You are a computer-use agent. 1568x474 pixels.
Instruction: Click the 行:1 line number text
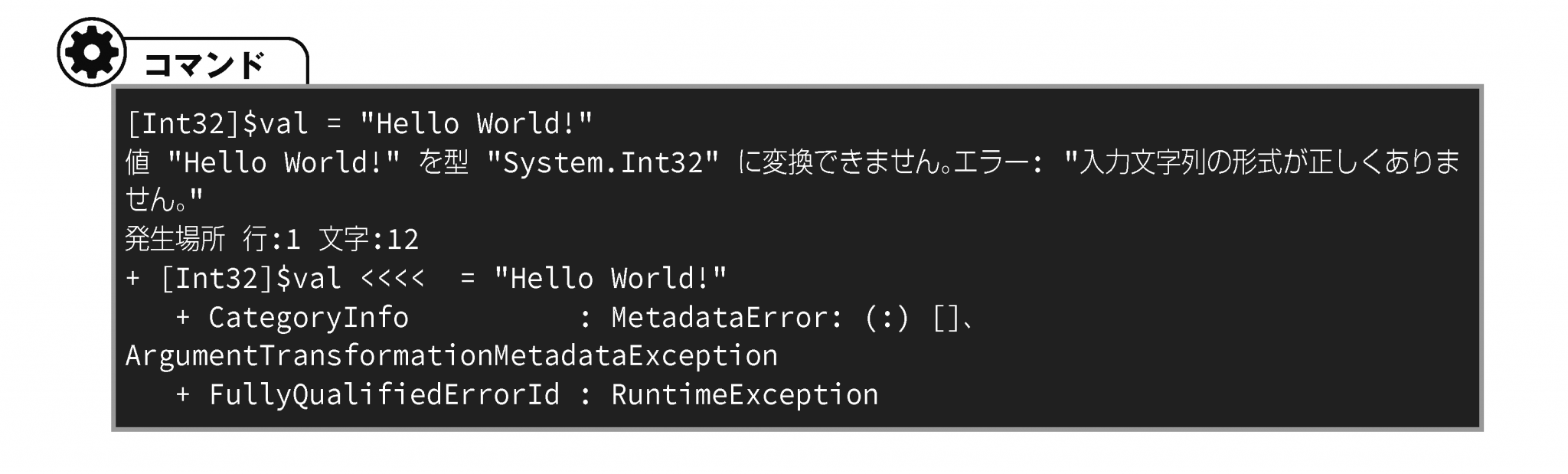coord(271,240)
